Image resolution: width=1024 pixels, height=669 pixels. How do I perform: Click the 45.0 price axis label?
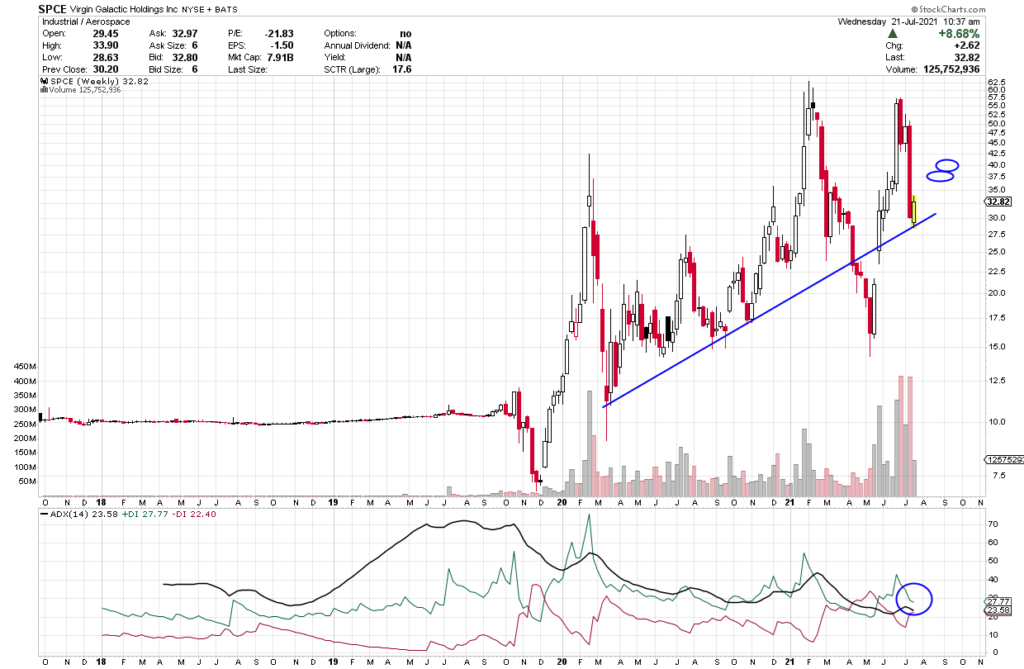tap(997, 143)
